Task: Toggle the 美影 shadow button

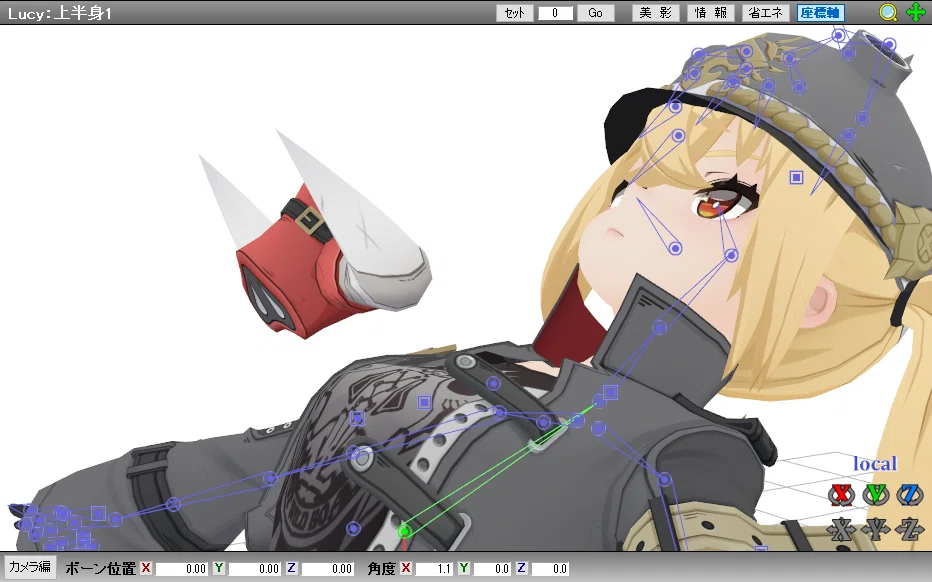Action: point(656,12)
